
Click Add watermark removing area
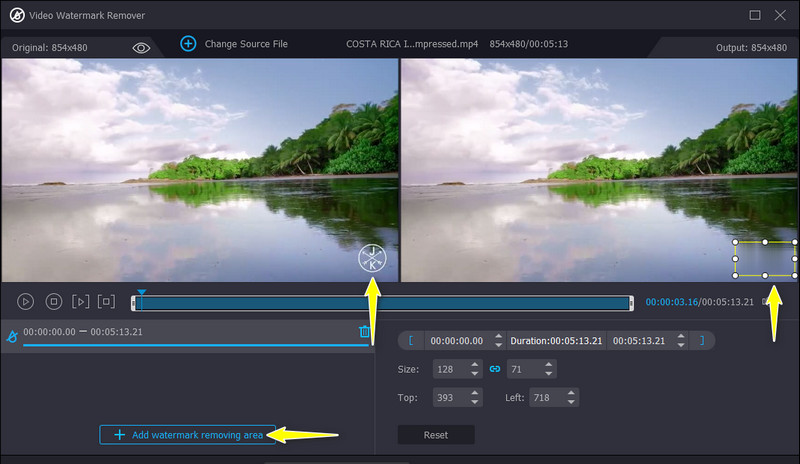click(x=188, y=435)
